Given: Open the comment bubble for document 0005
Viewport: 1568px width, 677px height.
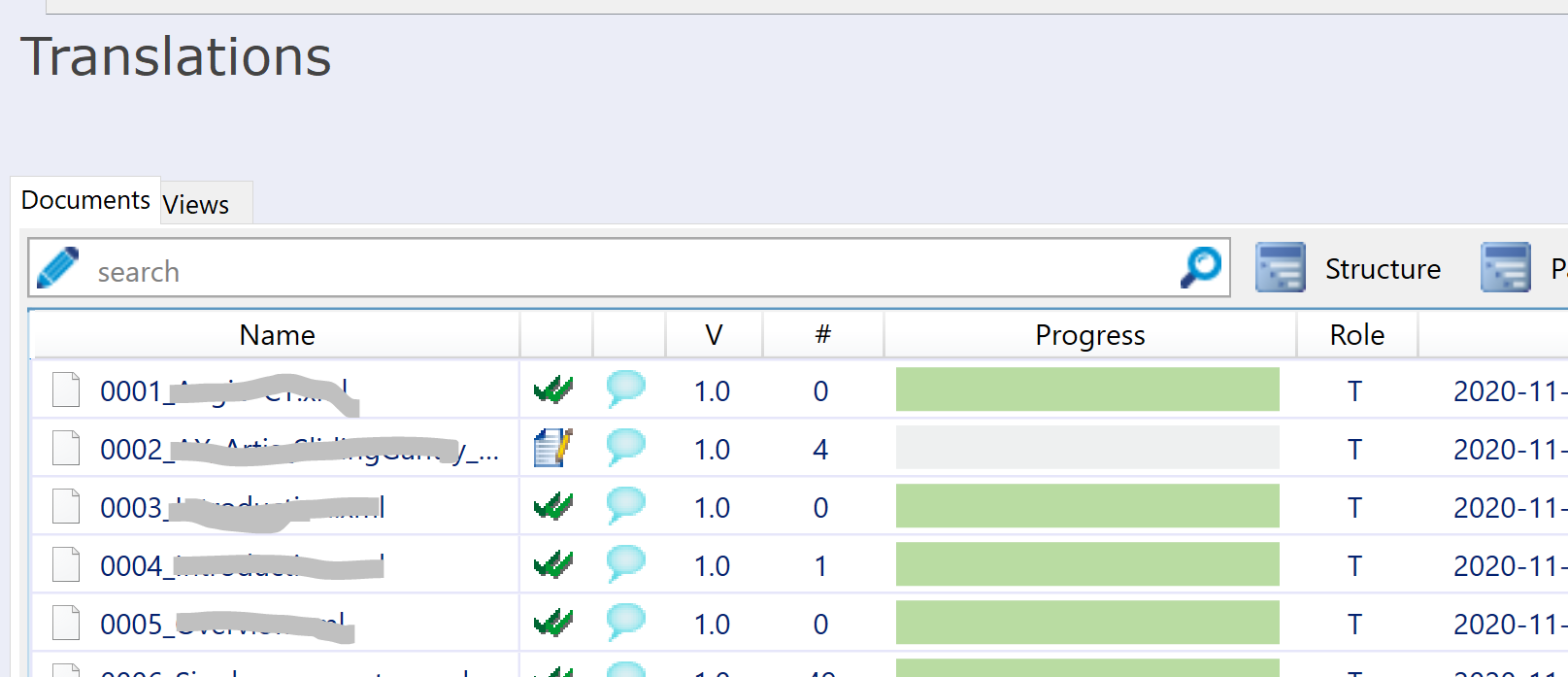Looking at the screenshot, I should point(626,623).
